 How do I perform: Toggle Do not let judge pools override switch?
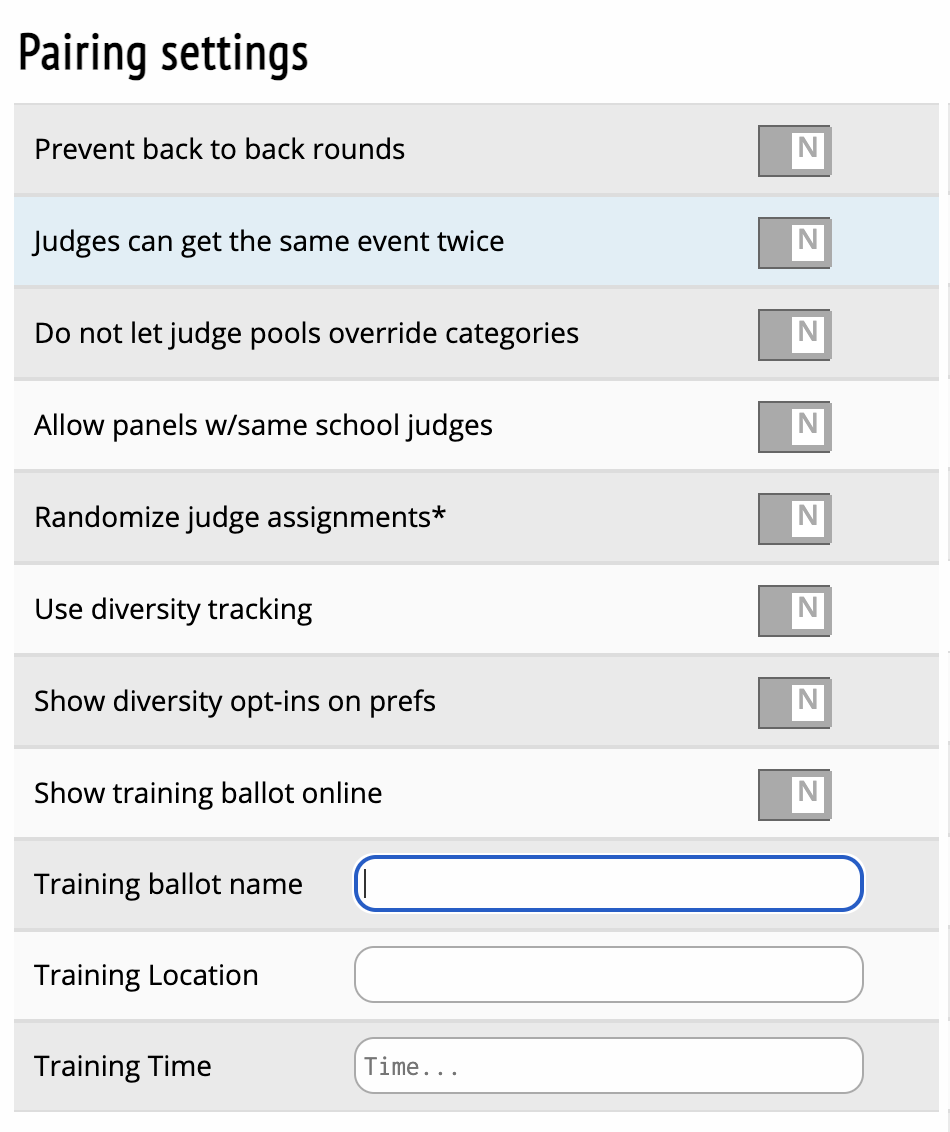794,334
